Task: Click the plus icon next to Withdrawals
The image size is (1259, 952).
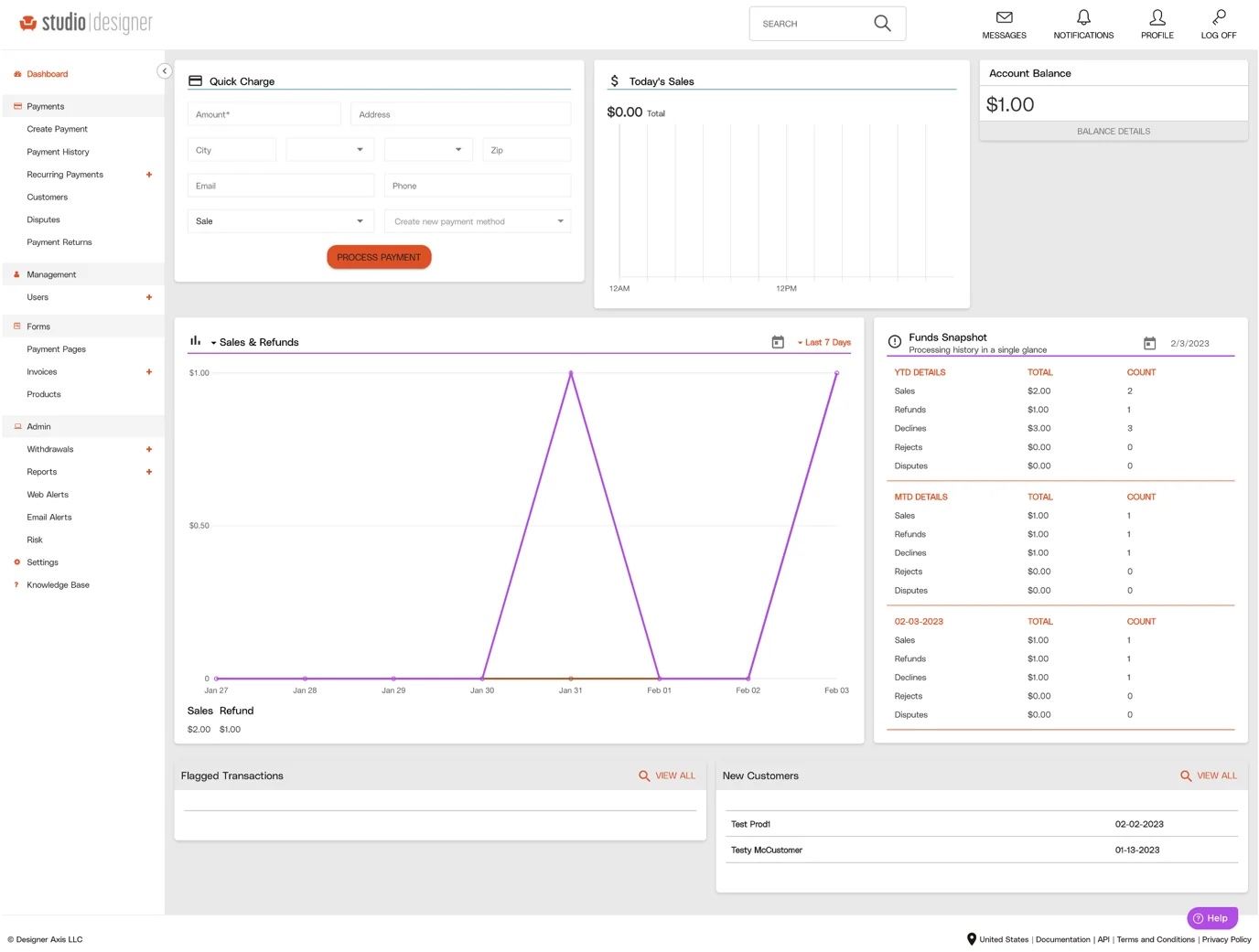Action: pos(149,449)
